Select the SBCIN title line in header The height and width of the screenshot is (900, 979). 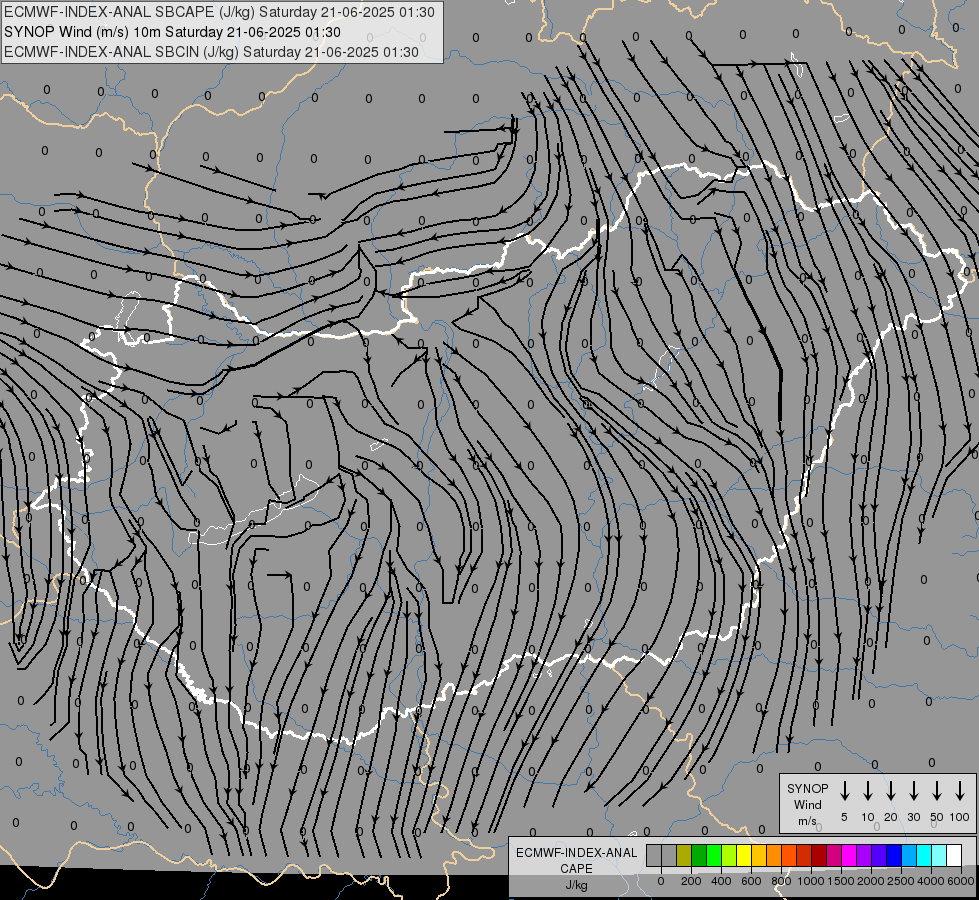[x=211, y=52]
